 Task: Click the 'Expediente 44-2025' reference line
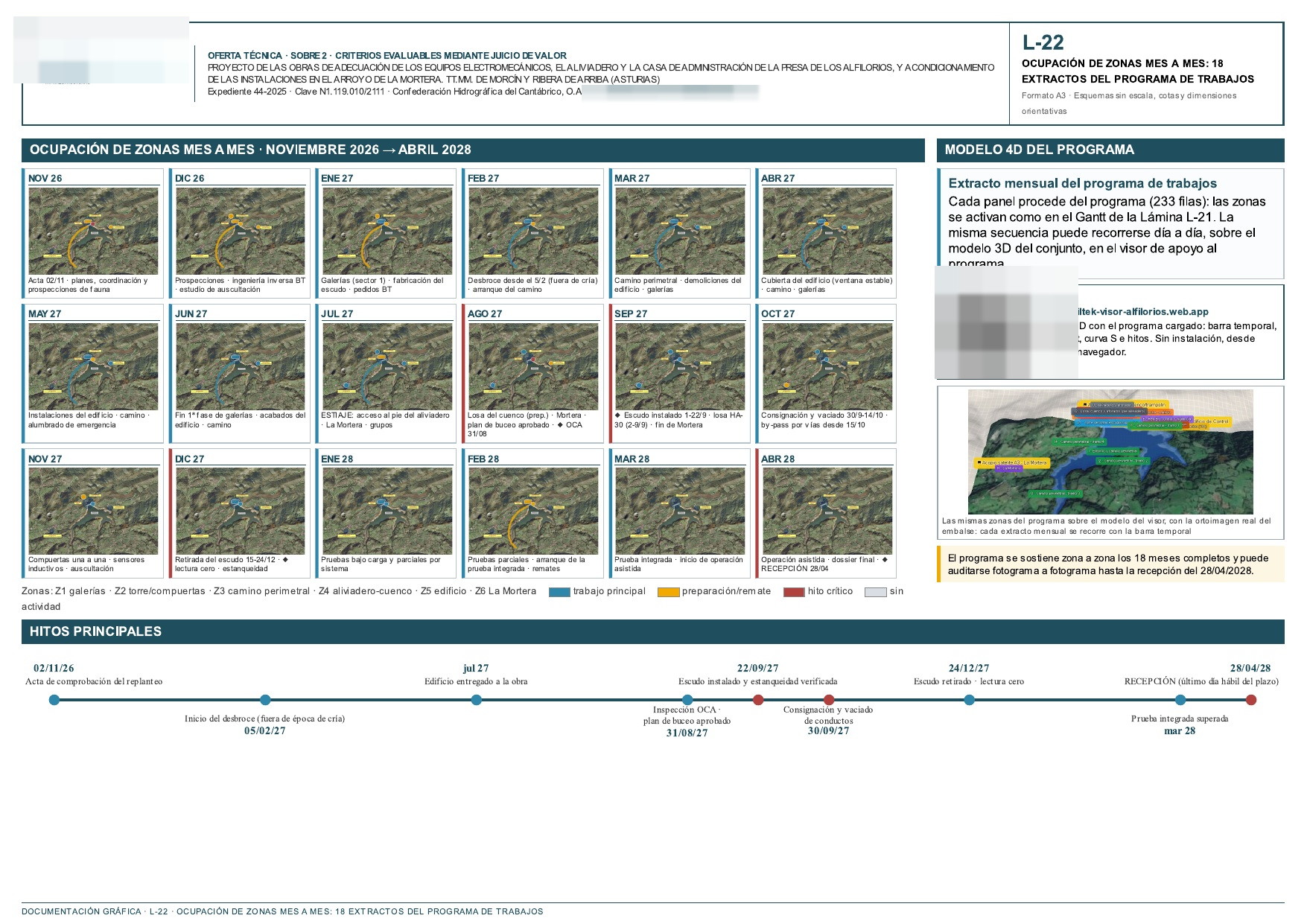395,92
